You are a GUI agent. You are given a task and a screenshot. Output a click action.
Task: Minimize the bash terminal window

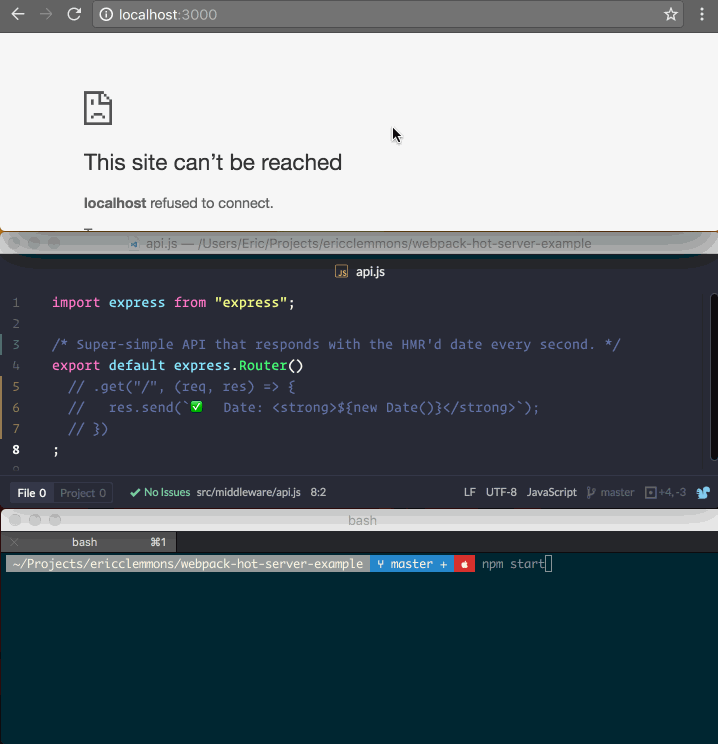[x=35, y=520]
